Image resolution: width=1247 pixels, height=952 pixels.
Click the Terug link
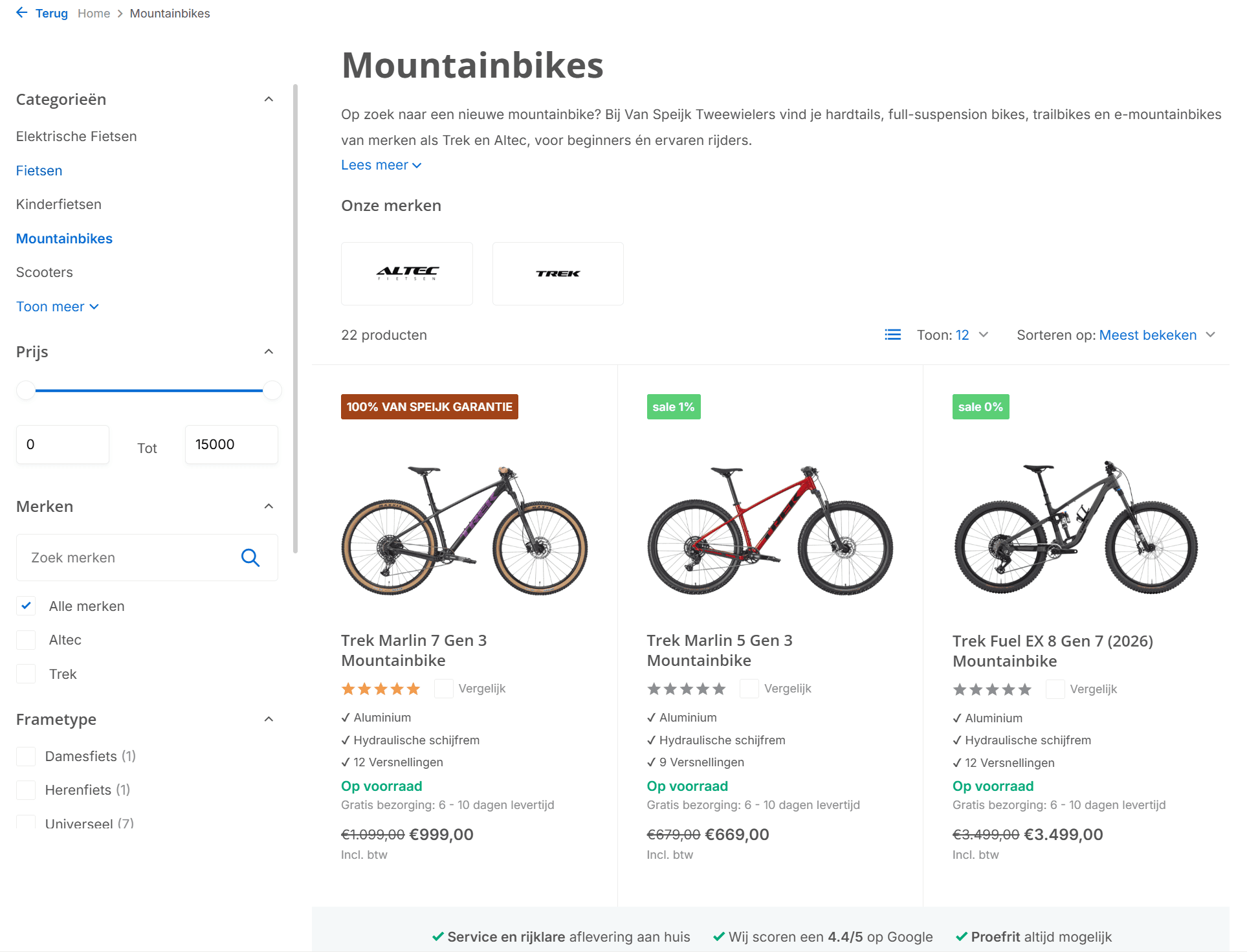coord(52,14)
